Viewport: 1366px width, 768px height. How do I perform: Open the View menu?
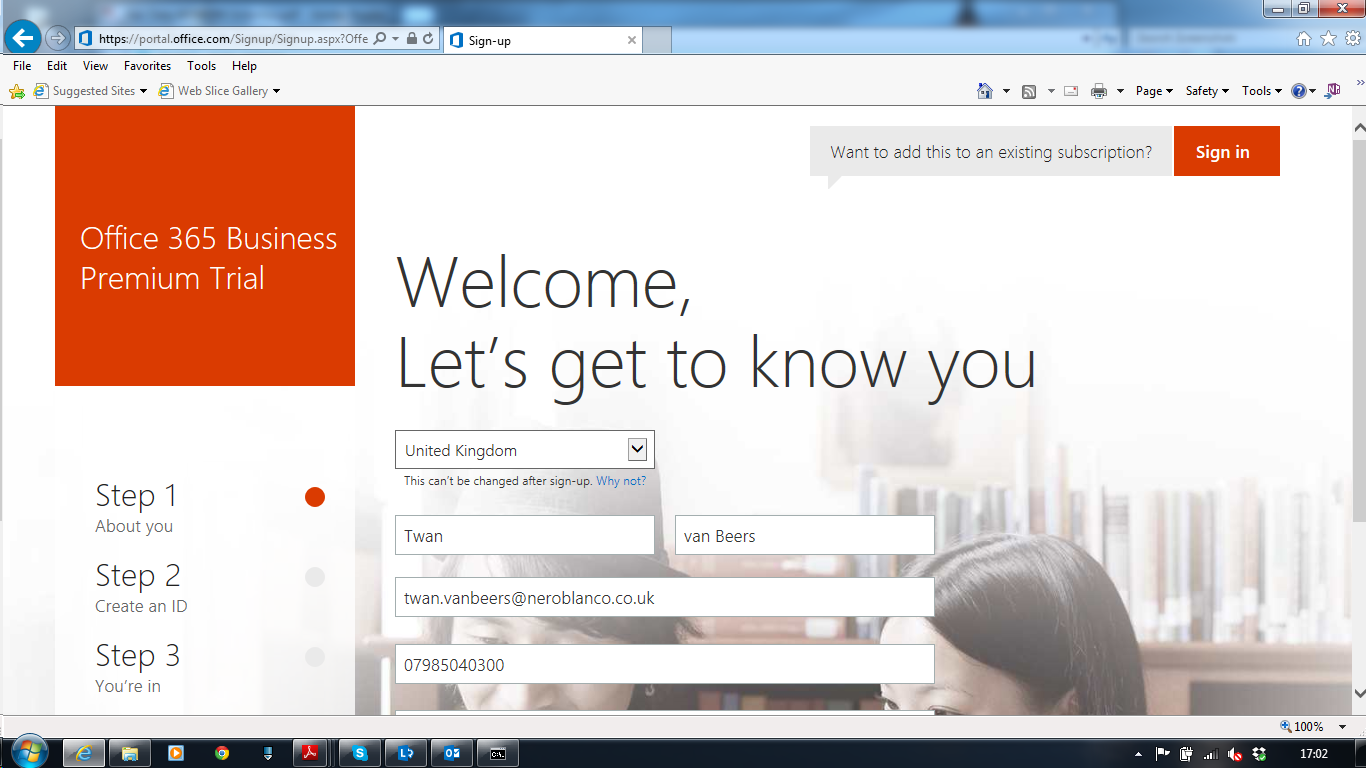point(96,66)
